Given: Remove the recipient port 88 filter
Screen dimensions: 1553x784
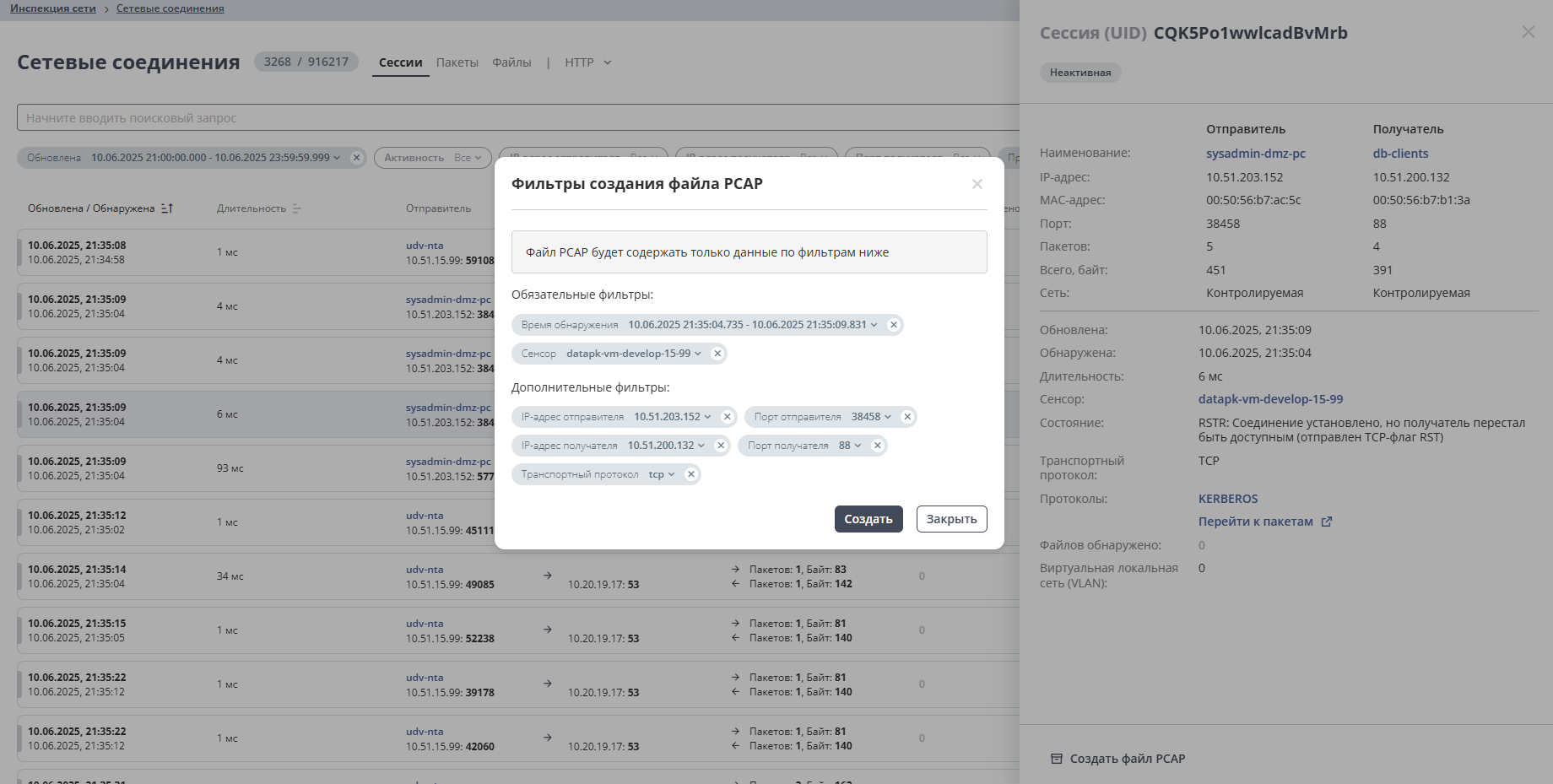Looking at the screenshot, I should pyautogui.click(x=878, y=446).
